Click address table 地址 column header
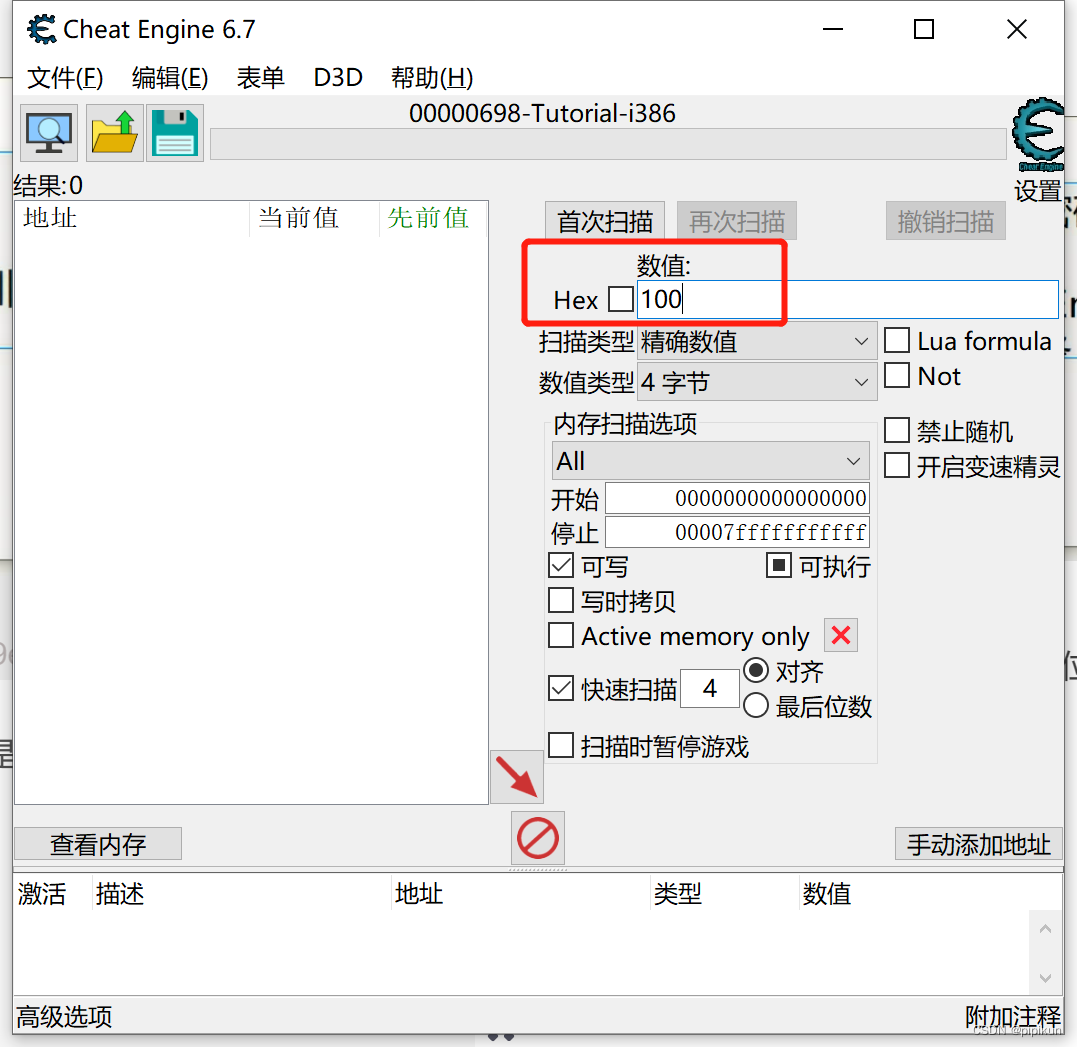1077x1047 pixels. coord(520,893)
